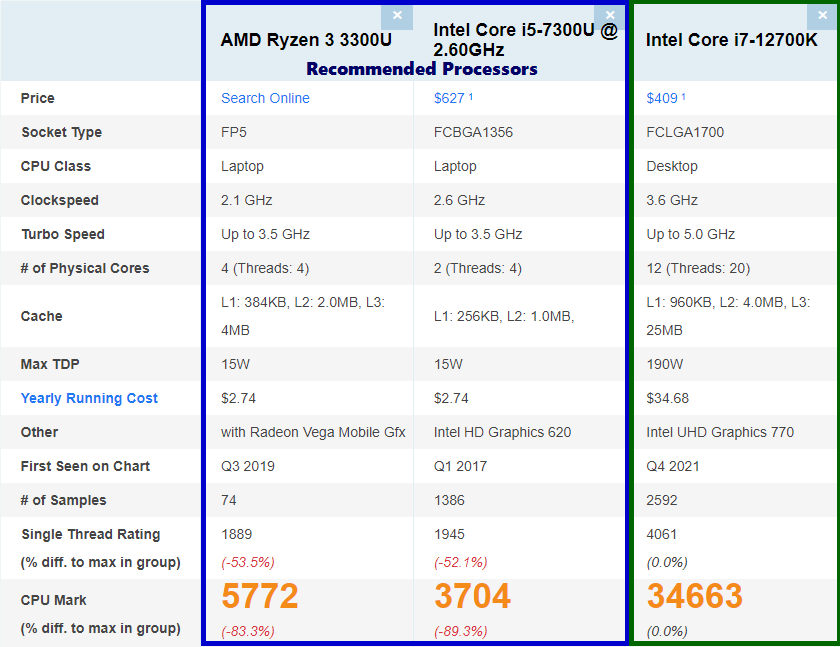Close the Intel Core i5-7300U column
The image size is (840, 647).
point(608,15)
